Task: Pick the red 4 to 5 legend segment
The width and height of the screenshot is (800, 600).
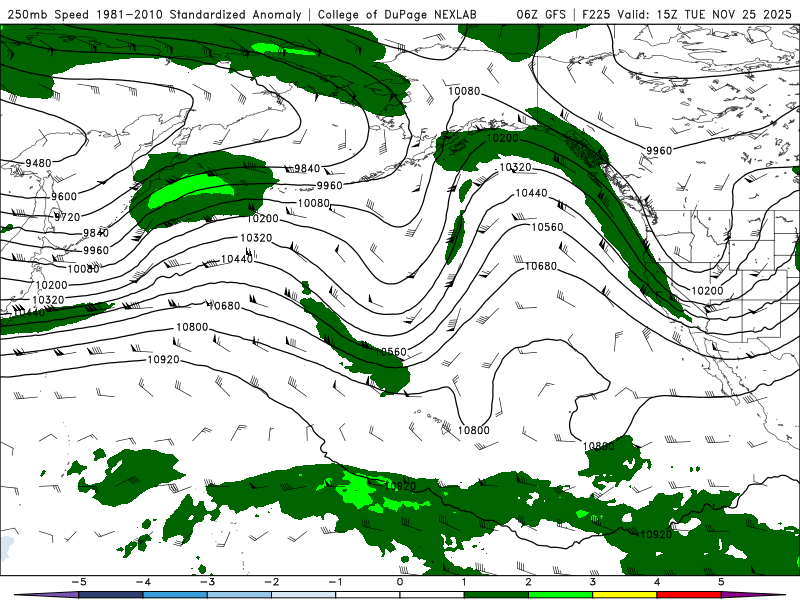Action: click(x=689, y=595)
